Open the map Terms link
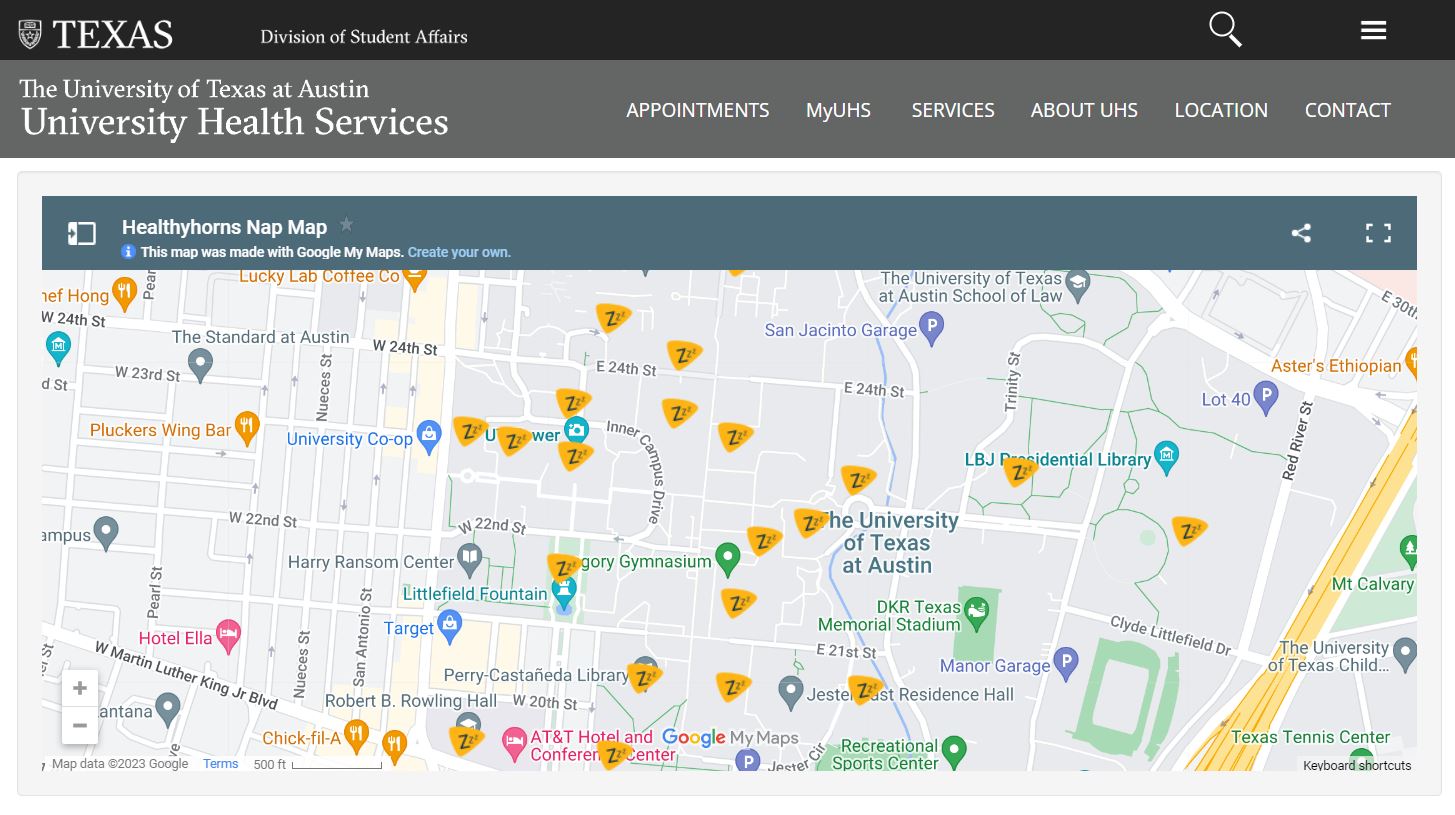 [x=221, y=764]
